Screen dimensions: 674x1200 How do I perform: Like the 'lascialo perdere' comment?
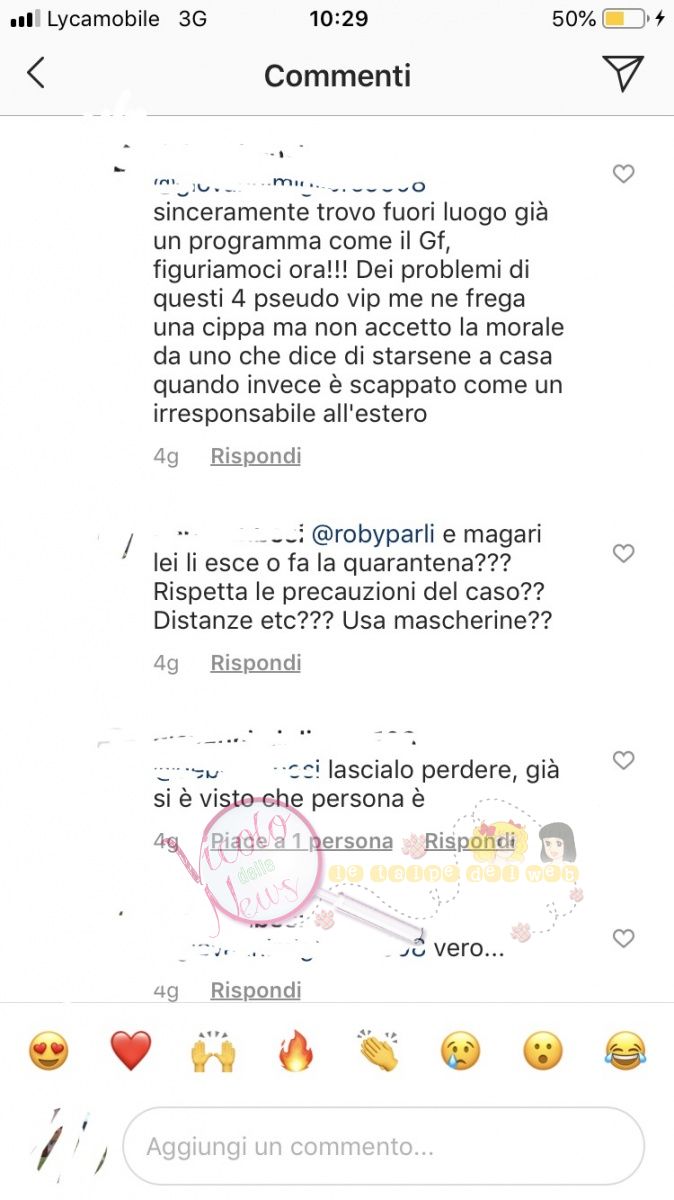[x=623, y=761]
